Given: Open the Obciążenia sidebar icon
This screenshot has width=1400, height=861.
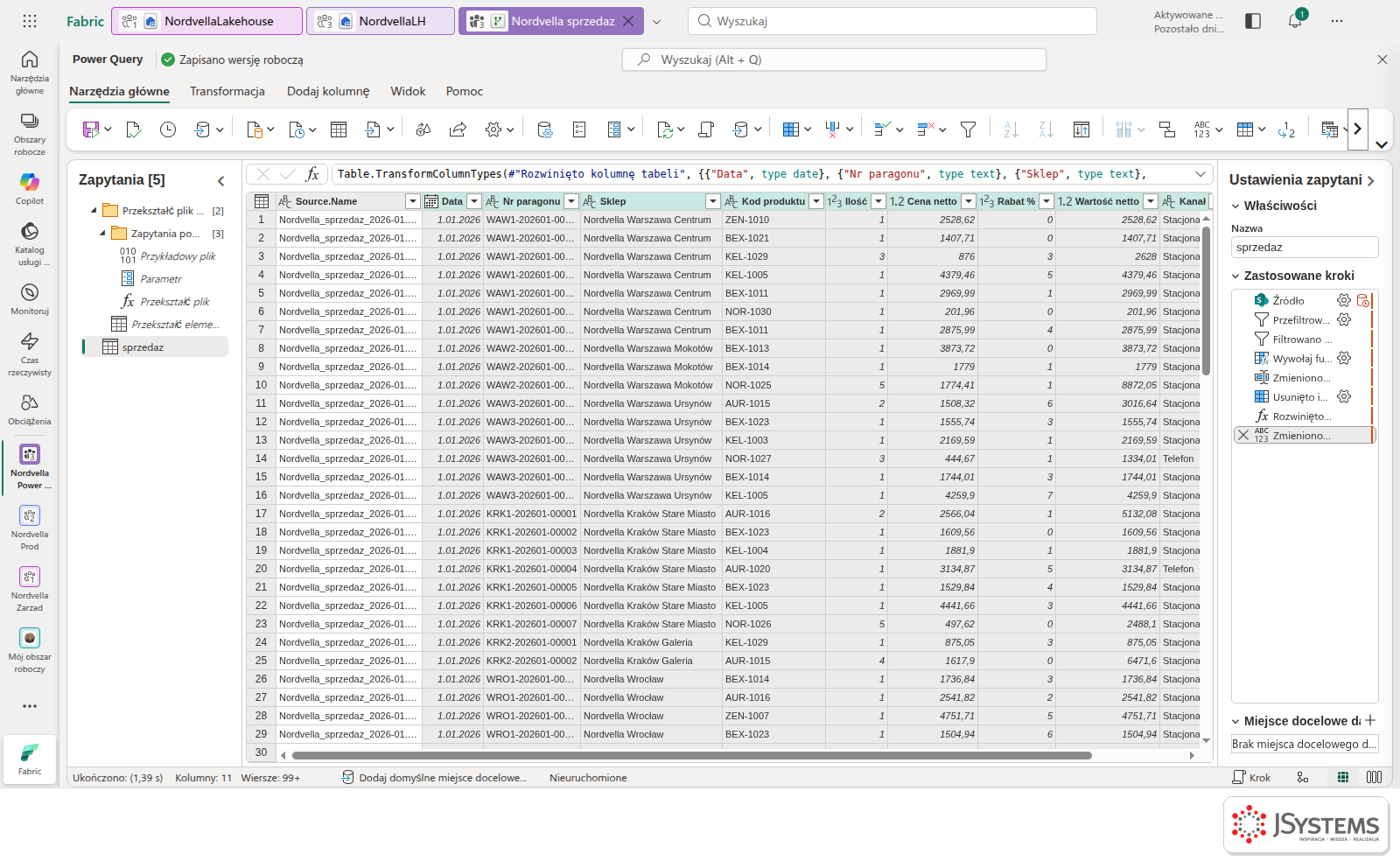Looking at the screenshot, I should [30, 409].
